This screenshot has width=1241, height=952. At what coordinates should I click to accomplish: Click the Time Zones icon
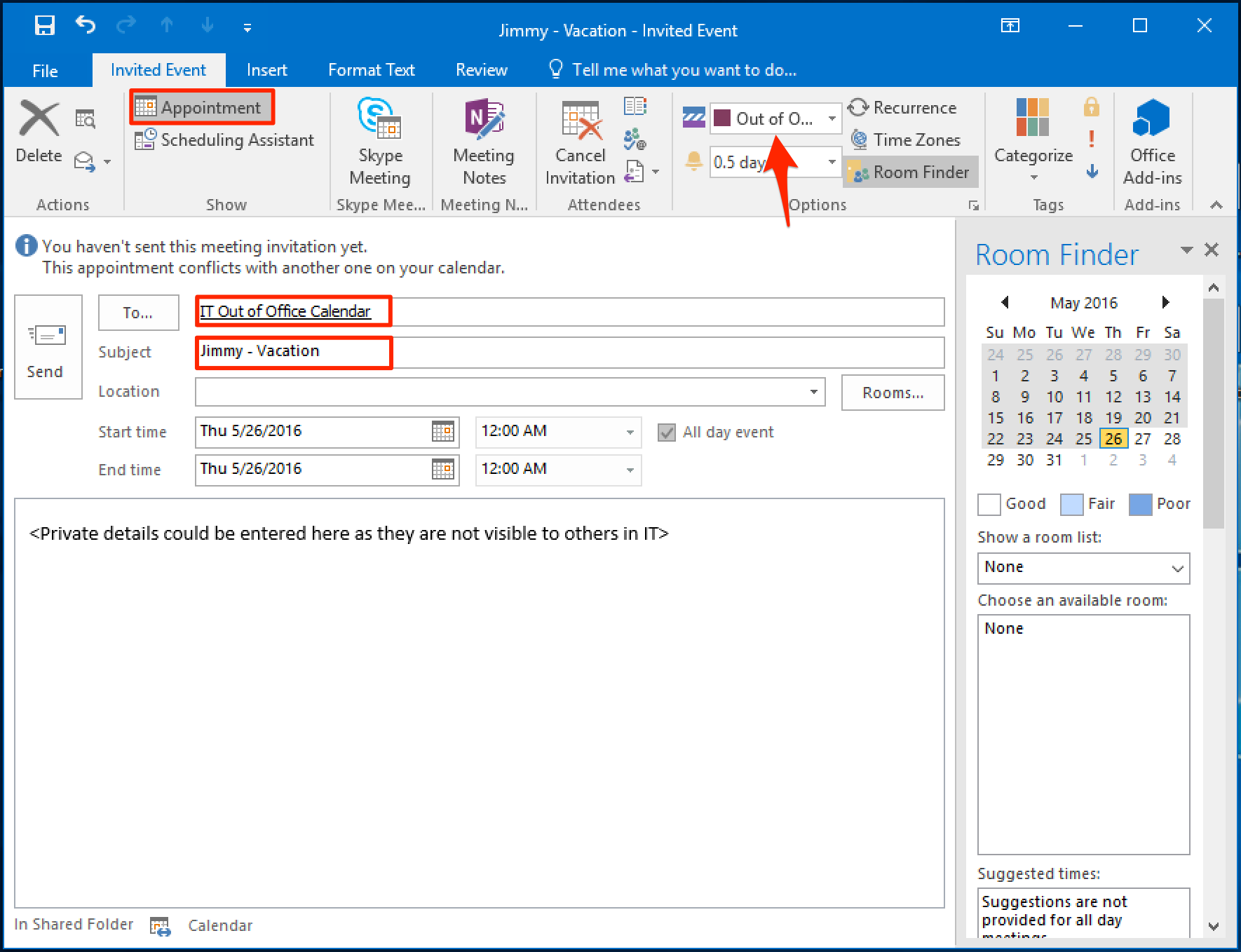coord(857,140)
